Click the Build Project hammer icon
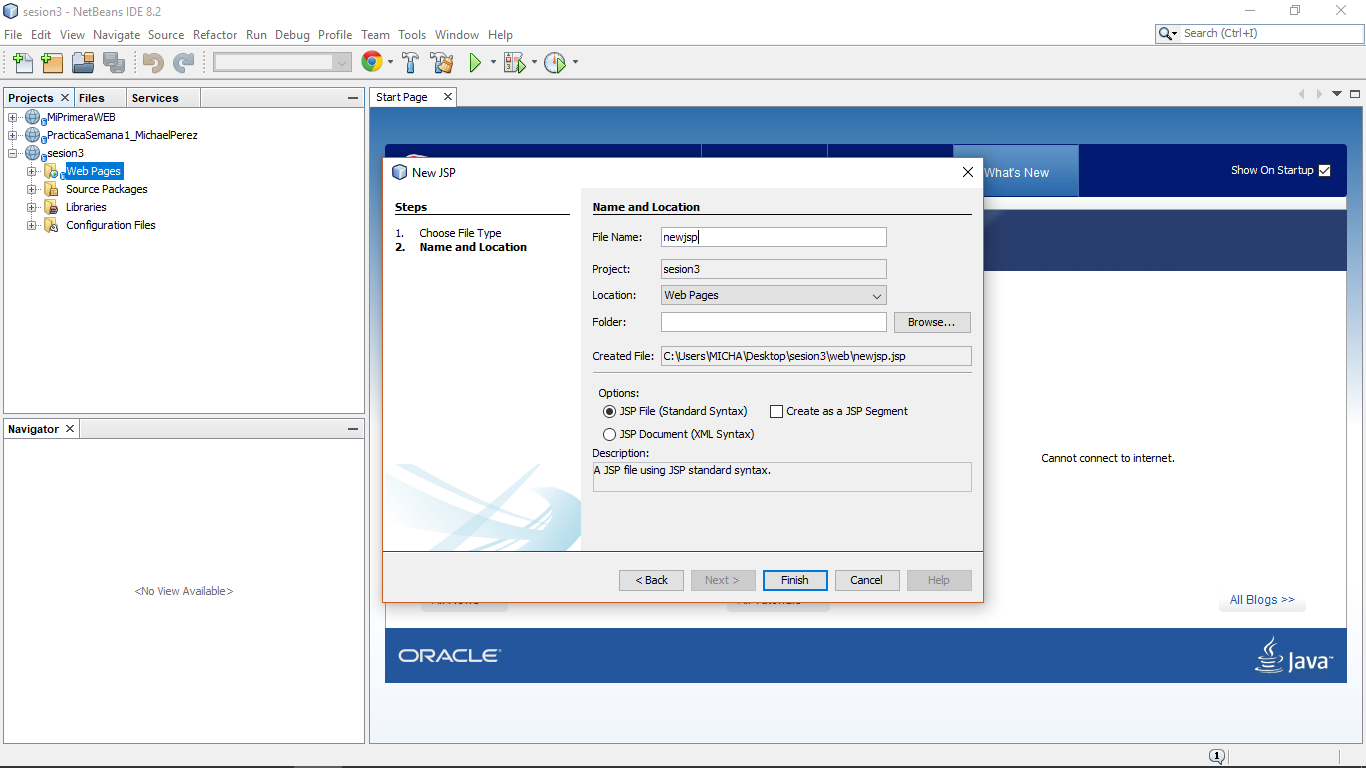 click(x=411, y=63)
